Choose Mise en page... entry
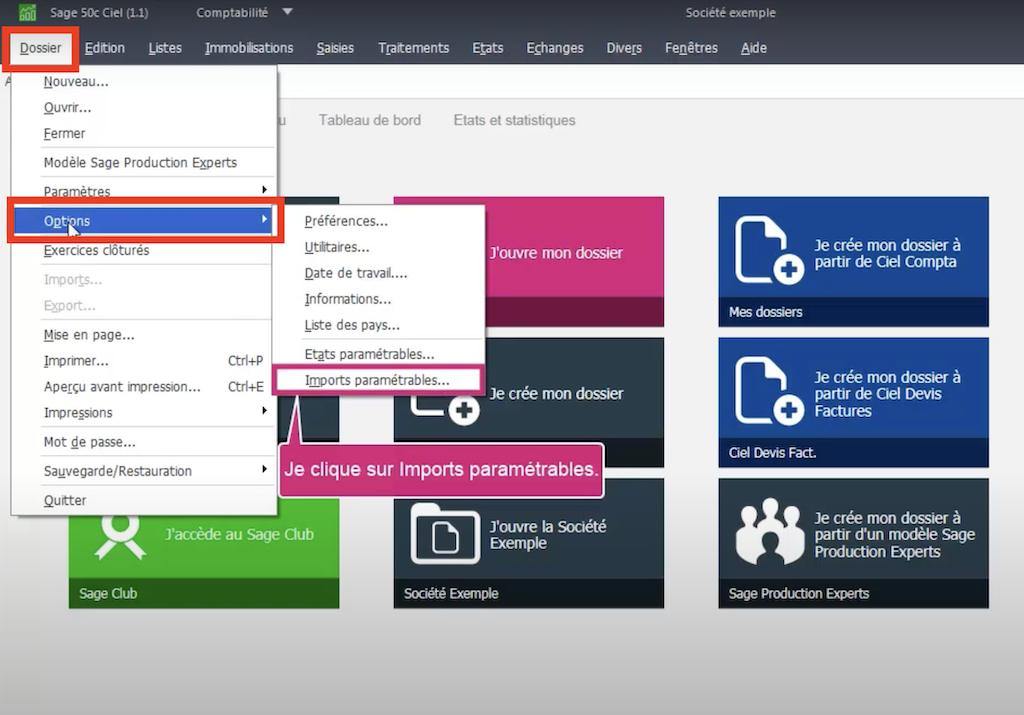Screen dimensions: 1024x715 click(143, 335)
